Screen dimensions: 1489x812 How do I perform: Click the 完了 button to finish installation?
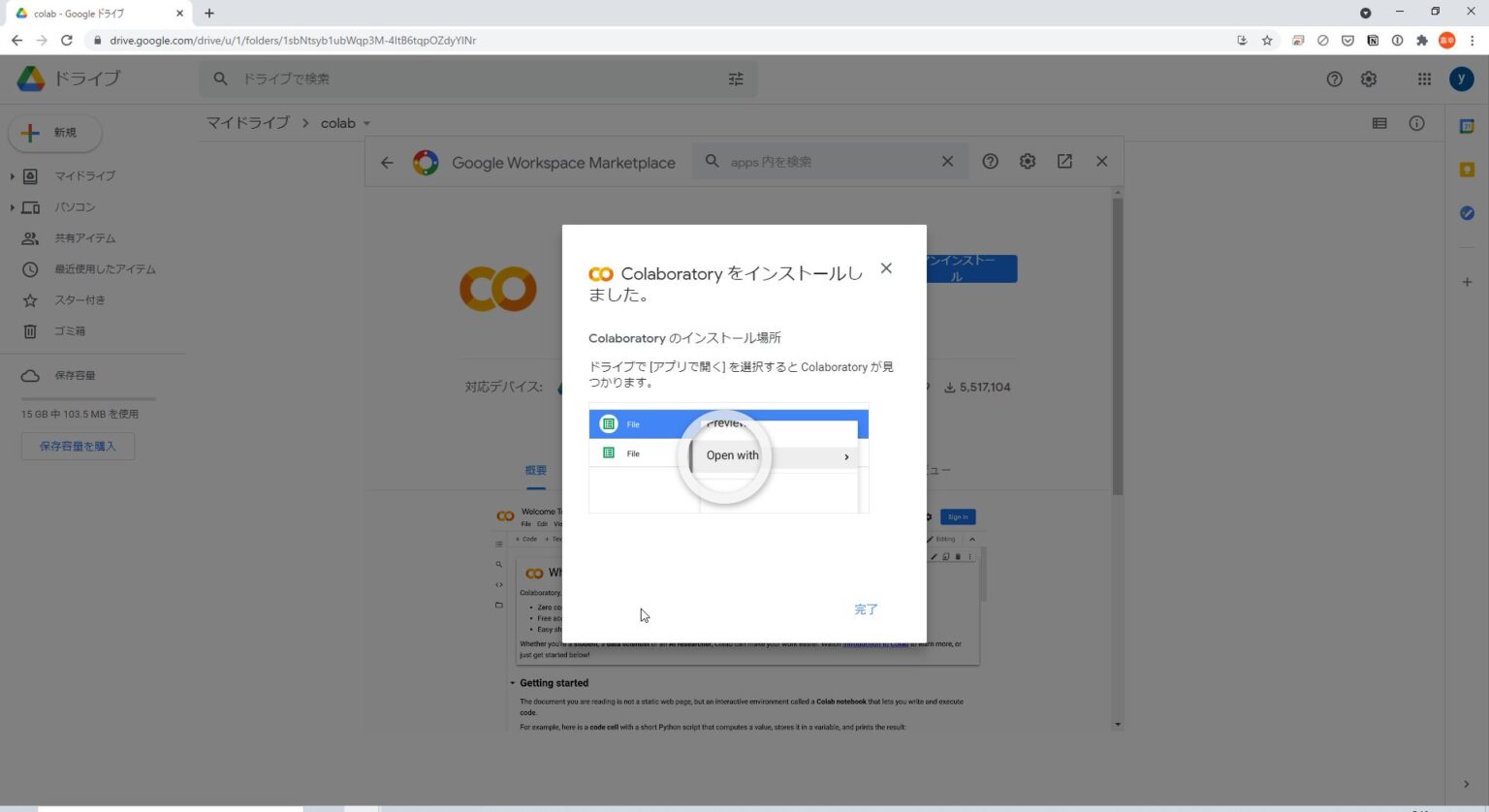[x=866, y=609]
